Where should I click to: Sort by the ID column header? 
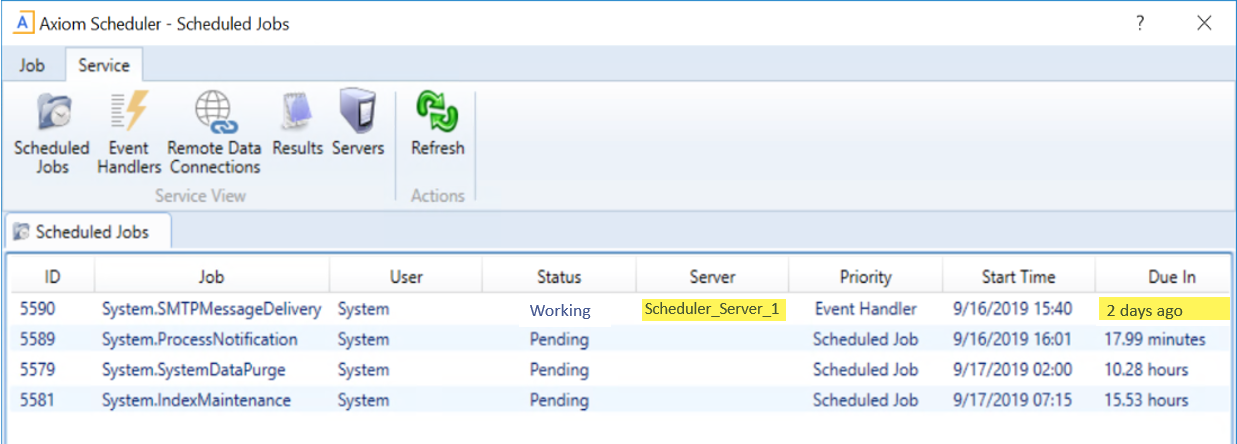click(x=53, y=277)
